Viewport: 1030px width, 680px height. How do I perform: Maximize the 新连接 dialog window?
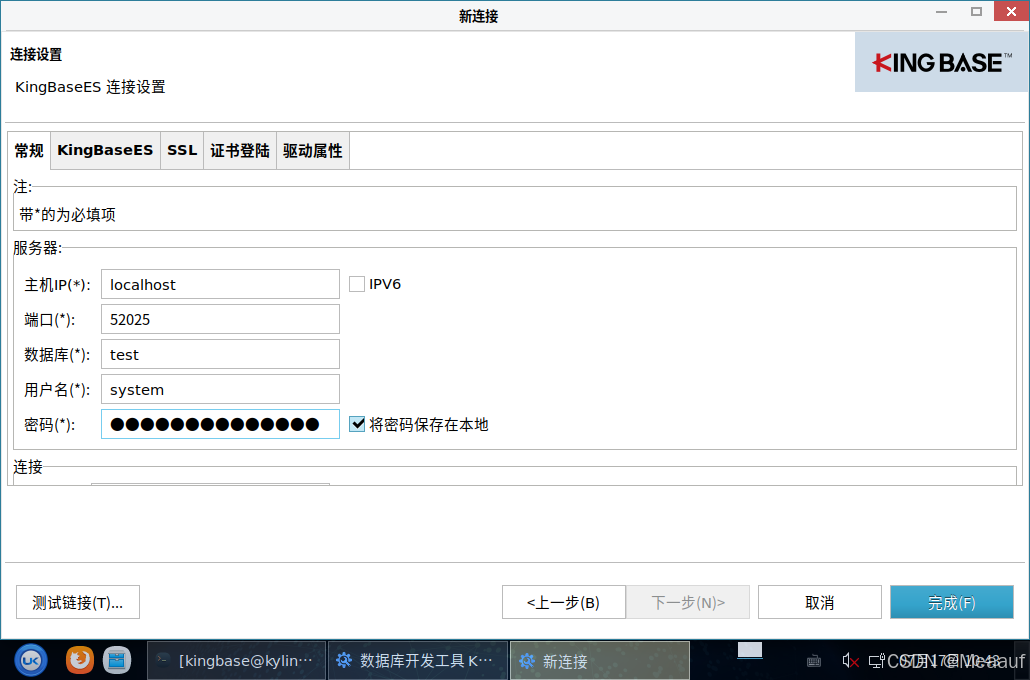pyautogui.click(x=976, y=12)
